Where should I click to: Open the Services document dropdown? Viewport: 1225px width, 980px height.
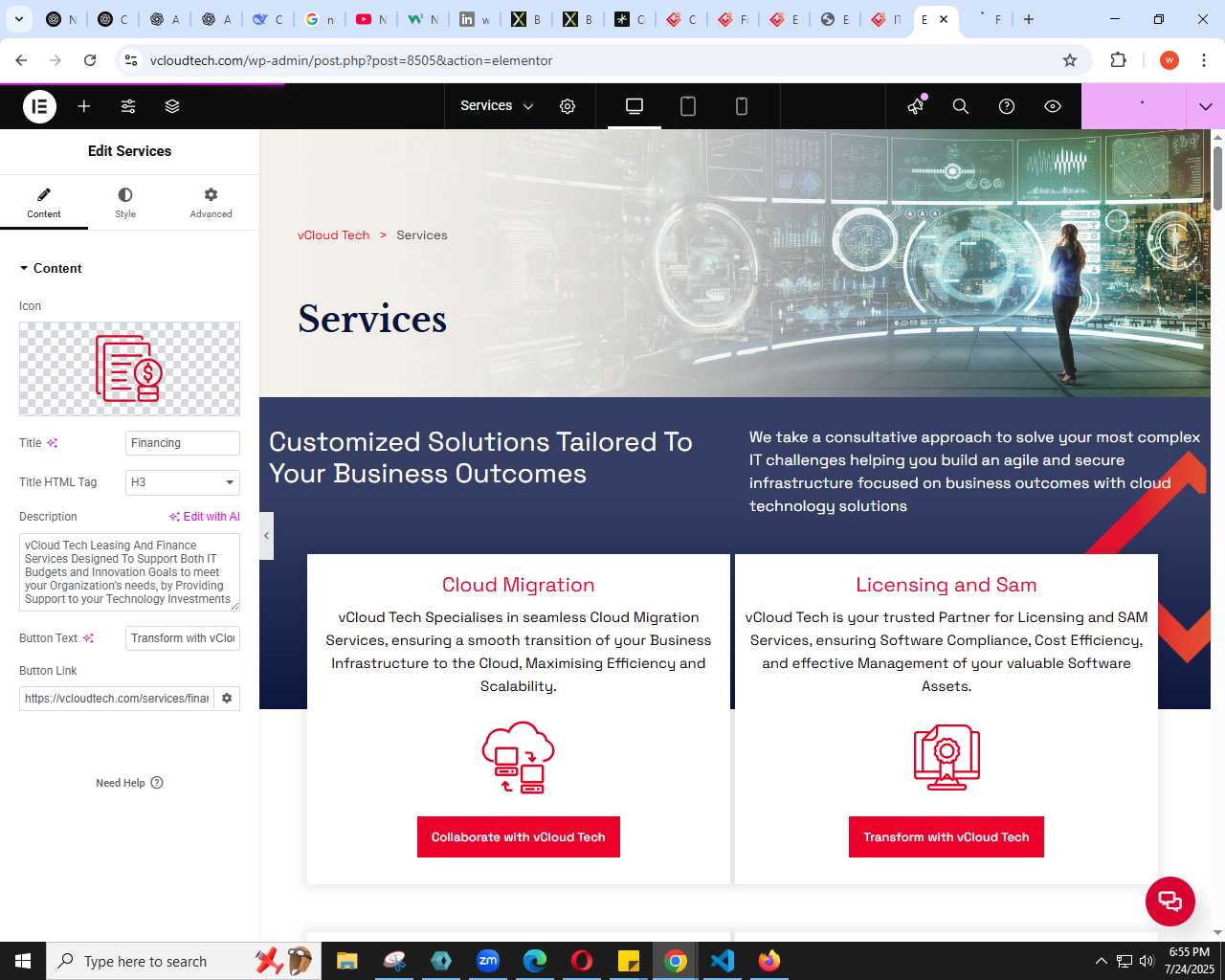coord(497,106)
